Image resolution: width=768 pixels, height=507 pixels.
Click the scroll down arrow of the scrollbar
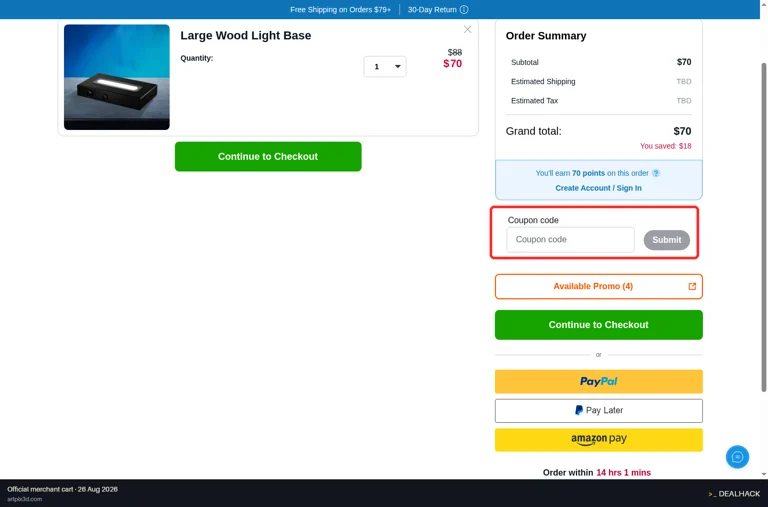click(x=764, y=474)
